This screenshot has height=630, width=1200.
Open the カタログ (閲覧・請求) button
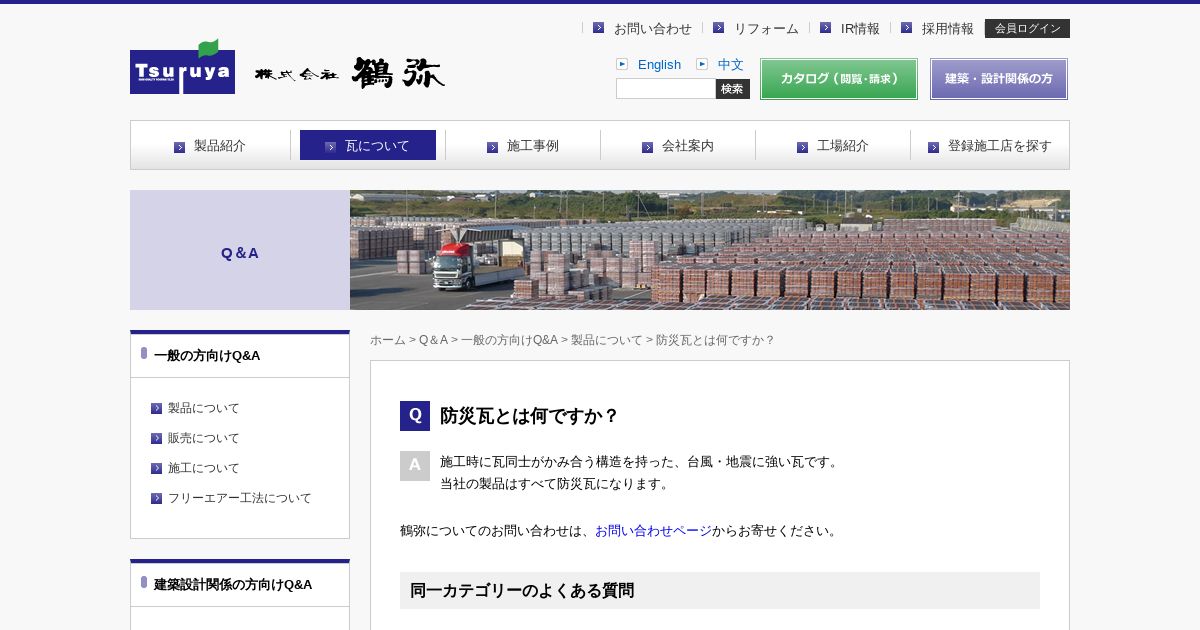click(839, 79)
